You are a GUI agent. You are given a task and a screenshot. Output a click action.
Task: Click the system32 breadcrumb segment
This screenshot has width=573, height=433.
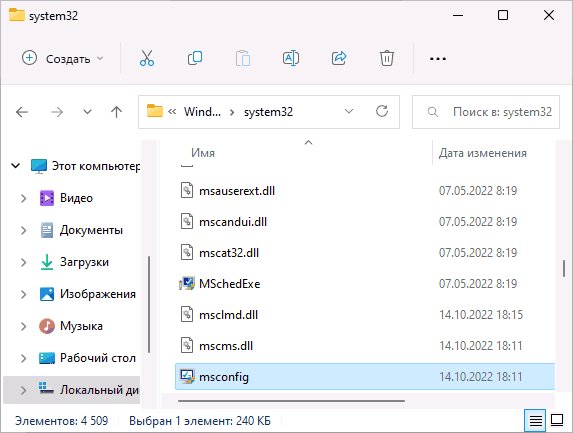(x=268, y=112)
